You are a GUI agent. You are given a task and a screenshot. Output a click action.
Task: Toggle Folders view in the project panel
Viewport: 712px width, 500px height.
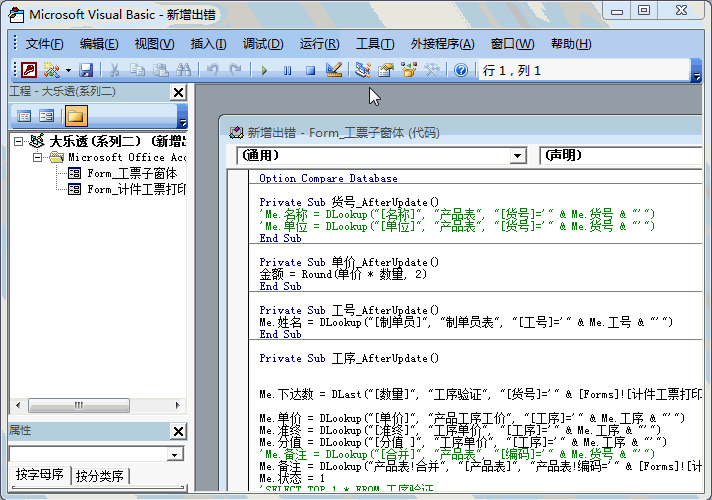(75, 116)
